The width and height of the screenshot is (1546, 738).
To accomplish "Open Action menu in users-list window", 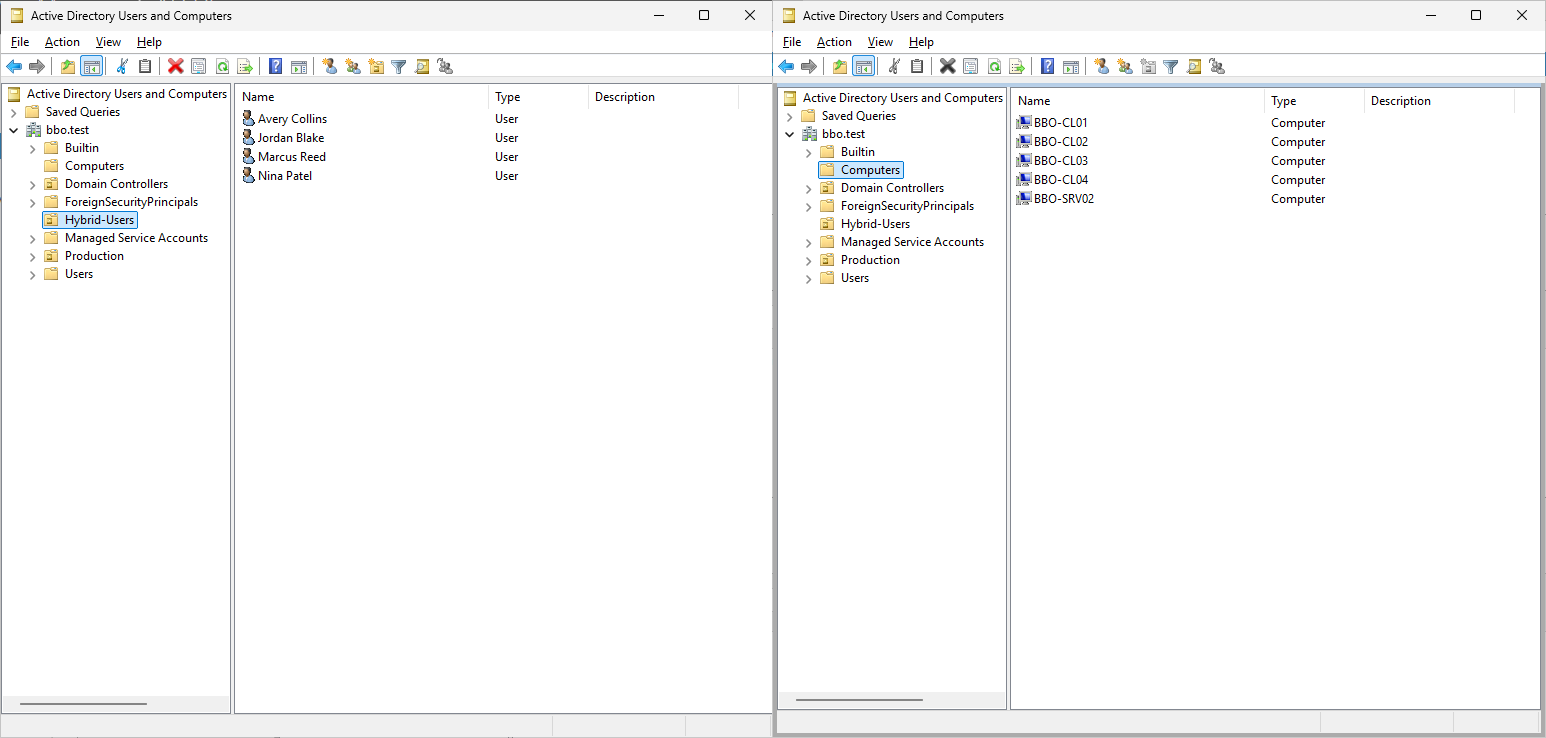I will 62,42.
